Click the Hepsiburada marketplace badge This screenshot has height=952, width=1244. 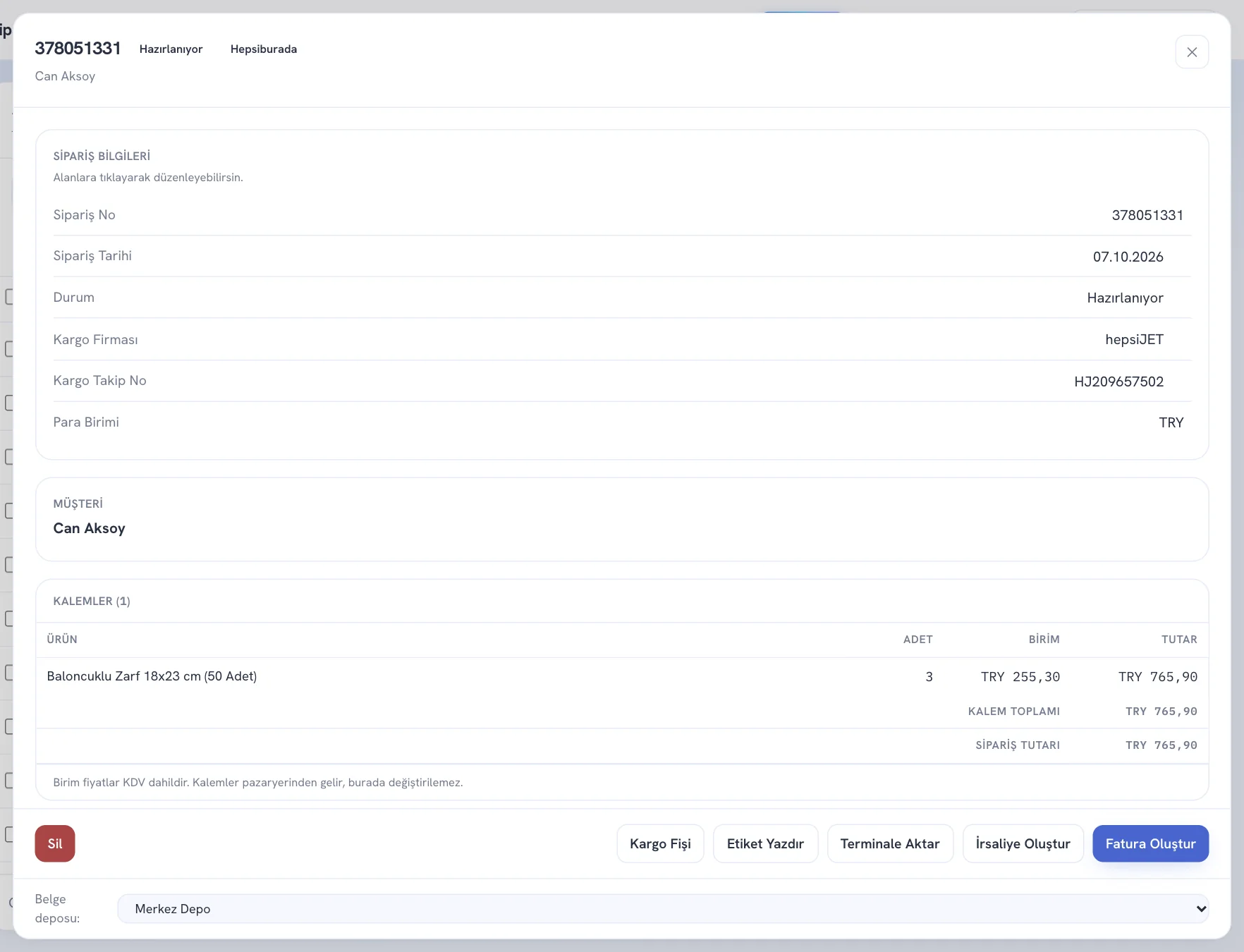[x=264, y=49]
